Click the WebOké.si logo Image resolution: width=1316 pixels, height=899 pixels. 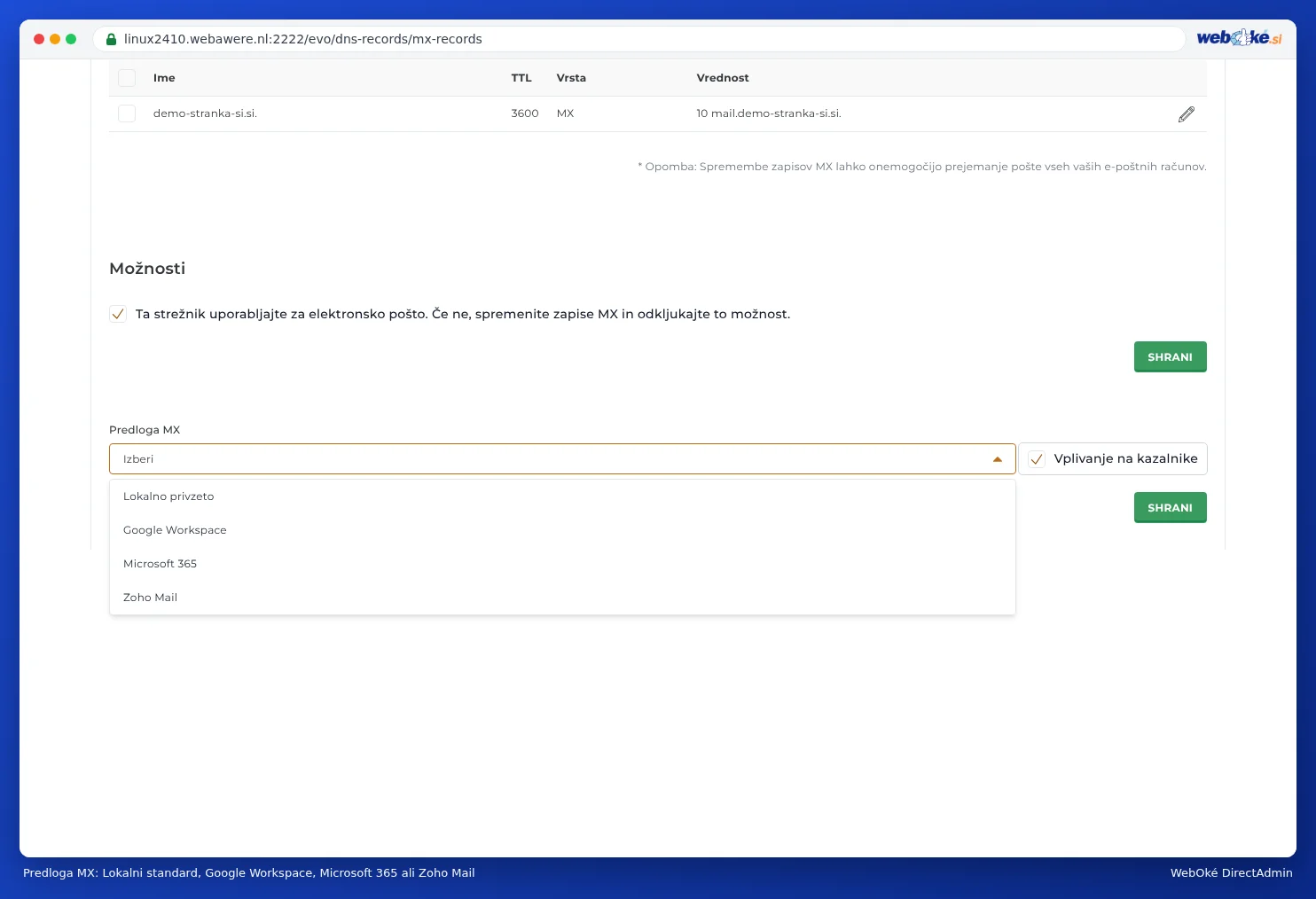(x=1239, y=38)
